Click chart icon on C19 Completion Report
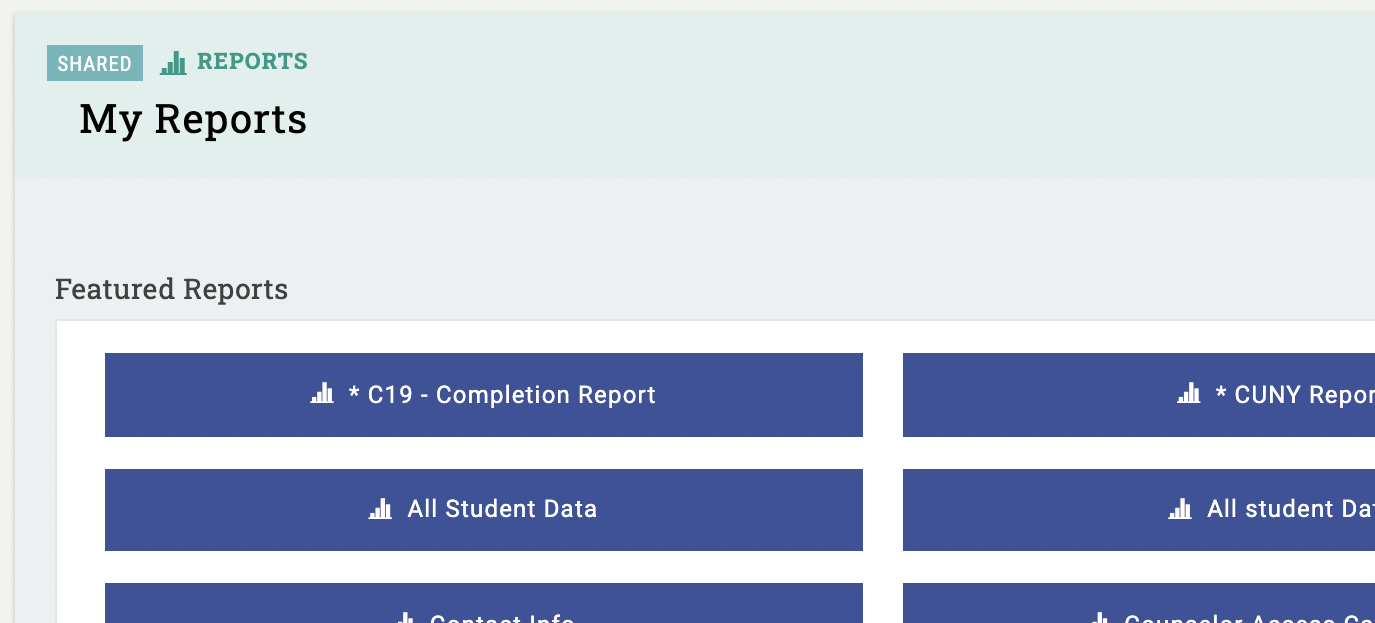1375x623 pixels. pyautogui.click(x=322, y=393)
